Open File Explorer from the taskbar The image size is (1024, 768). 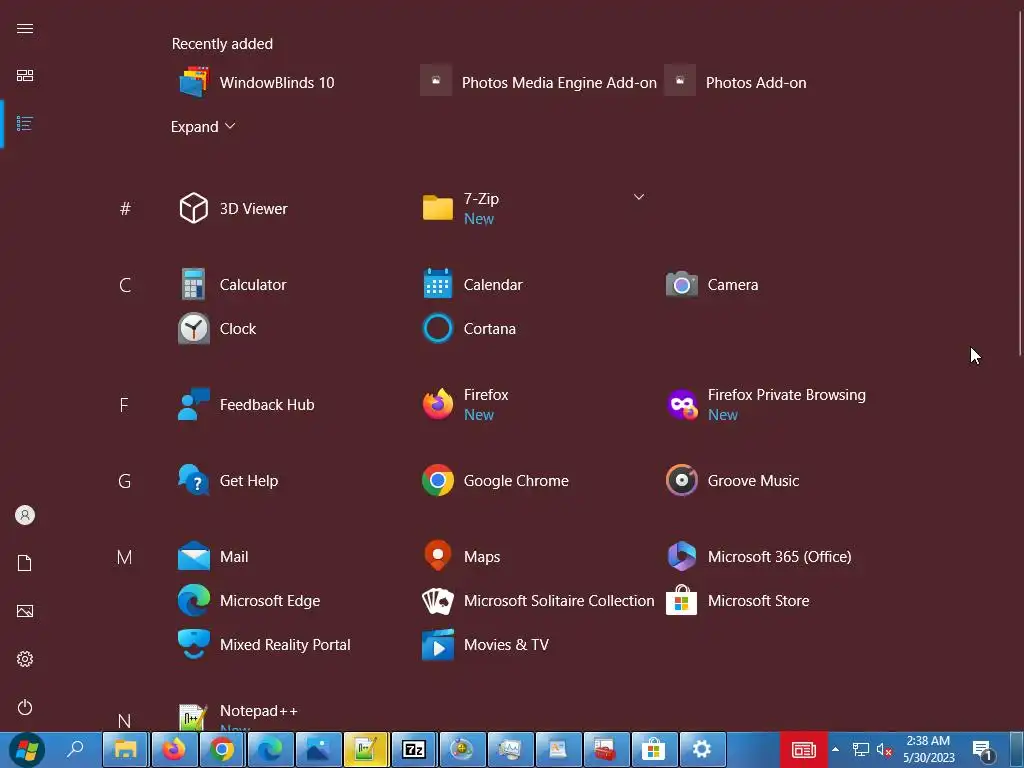[125, 749]
